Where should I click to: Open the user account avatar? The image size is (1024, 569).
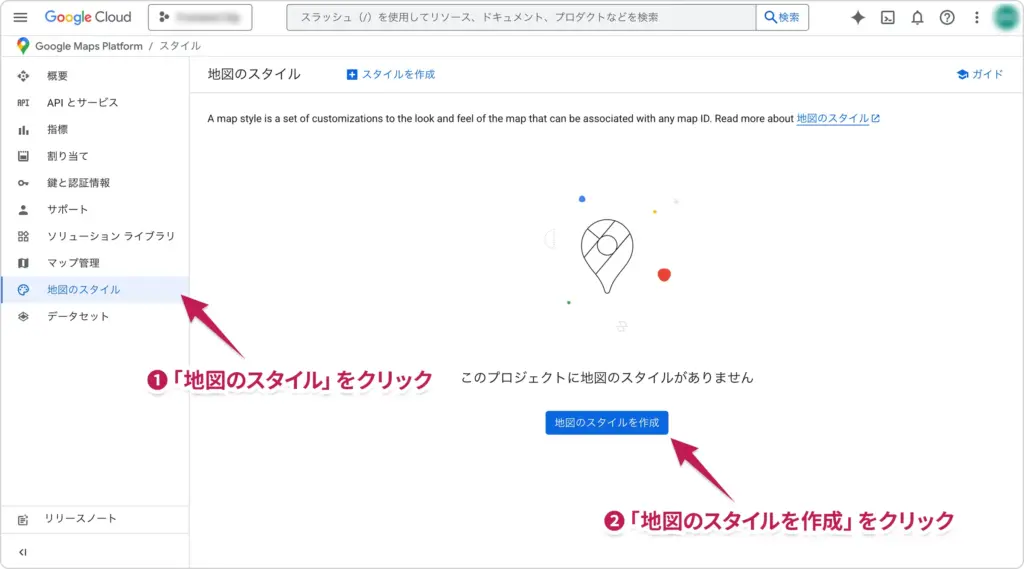pos(1006,18)
